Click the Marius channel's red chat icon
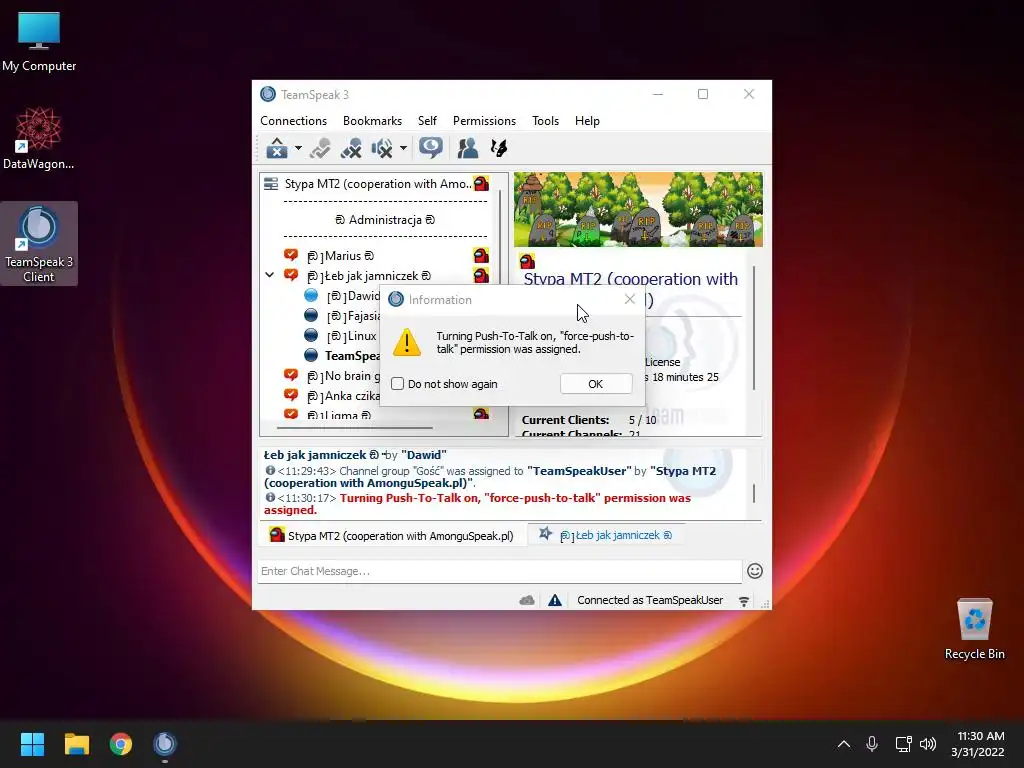Screen dimensions: 1024x768 click(x=291, y=255)
